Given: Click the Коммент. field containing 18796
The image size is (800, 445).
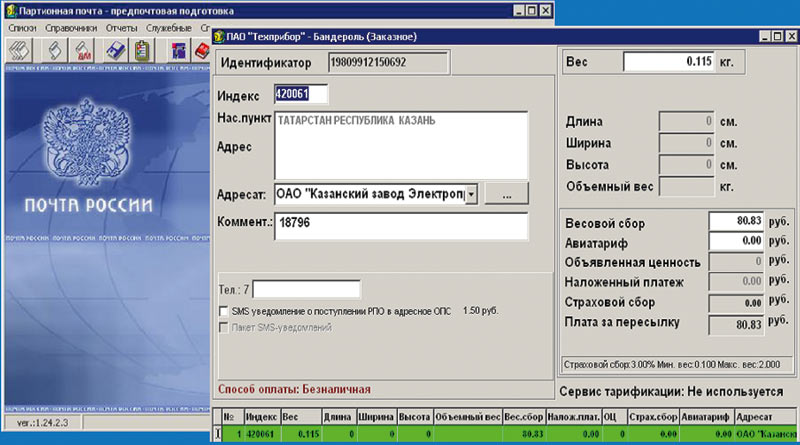Looking at the screenshot, I should tap(401, 226).
